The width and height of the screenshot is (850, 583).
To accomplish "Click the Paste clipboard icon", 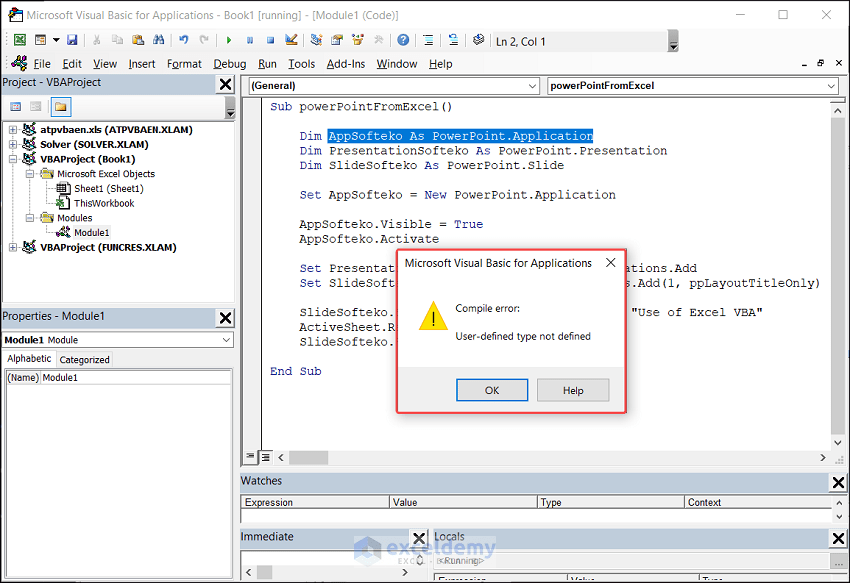I will click(138, 40).
